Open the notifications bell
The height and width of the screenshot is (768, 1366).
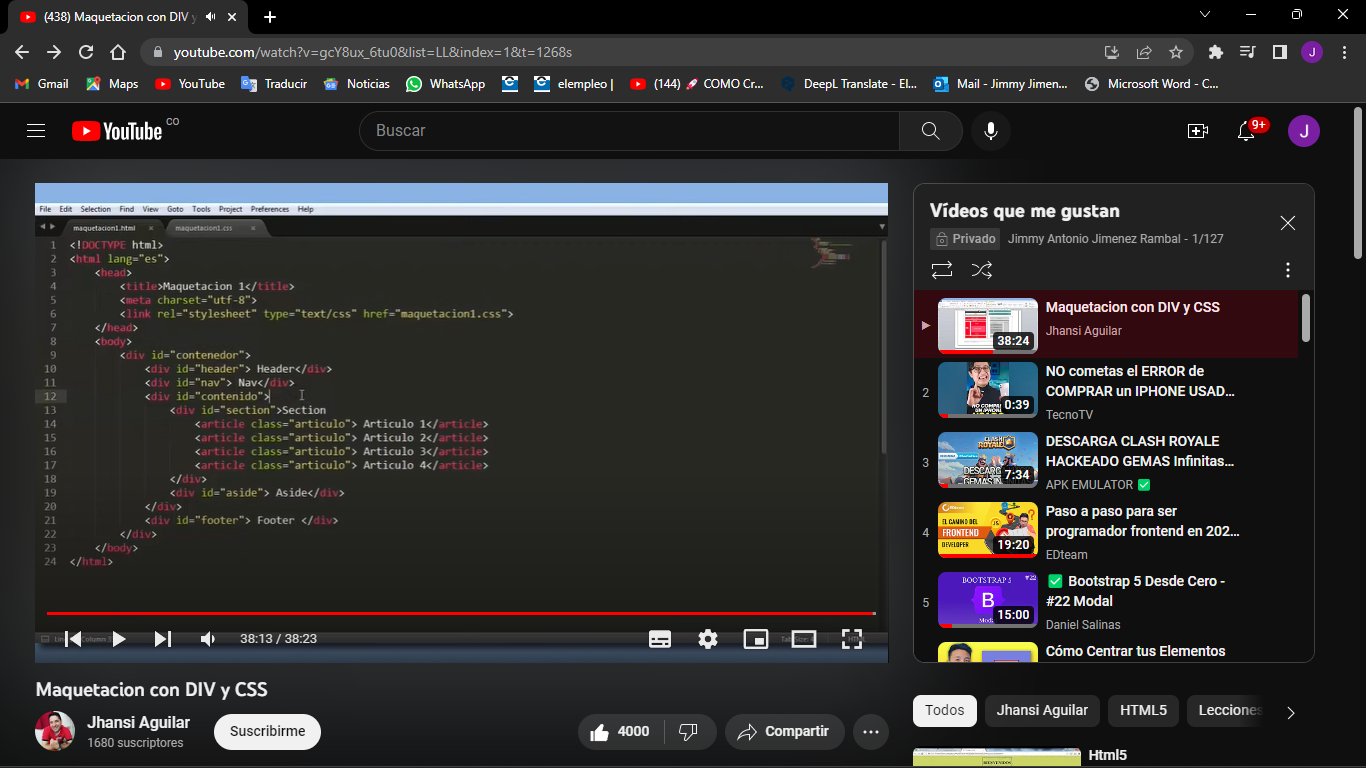(x=1246, y=131)
